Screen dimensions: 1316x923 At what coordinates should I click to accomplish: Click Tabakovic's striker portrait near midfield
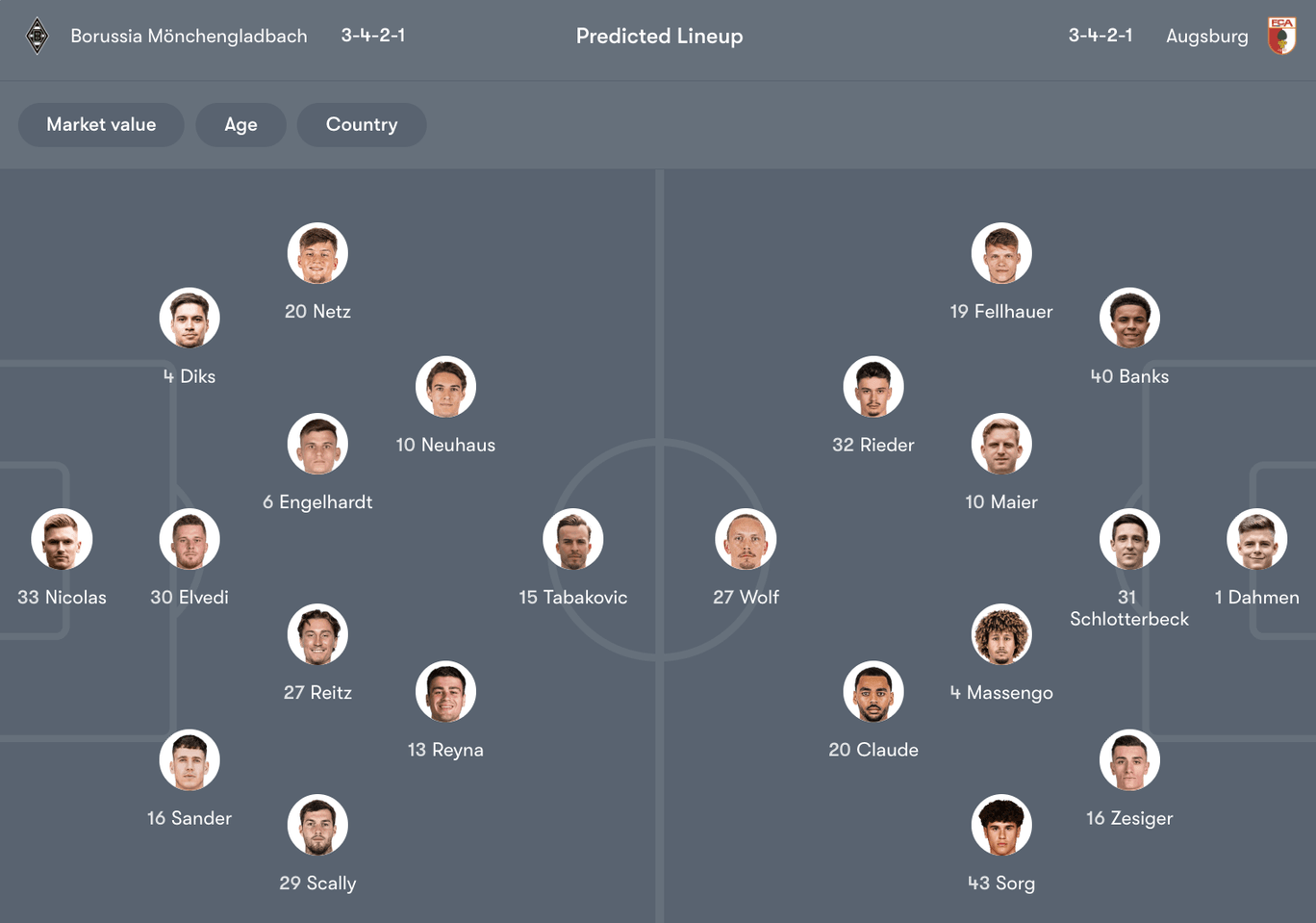tap(573, 539)
